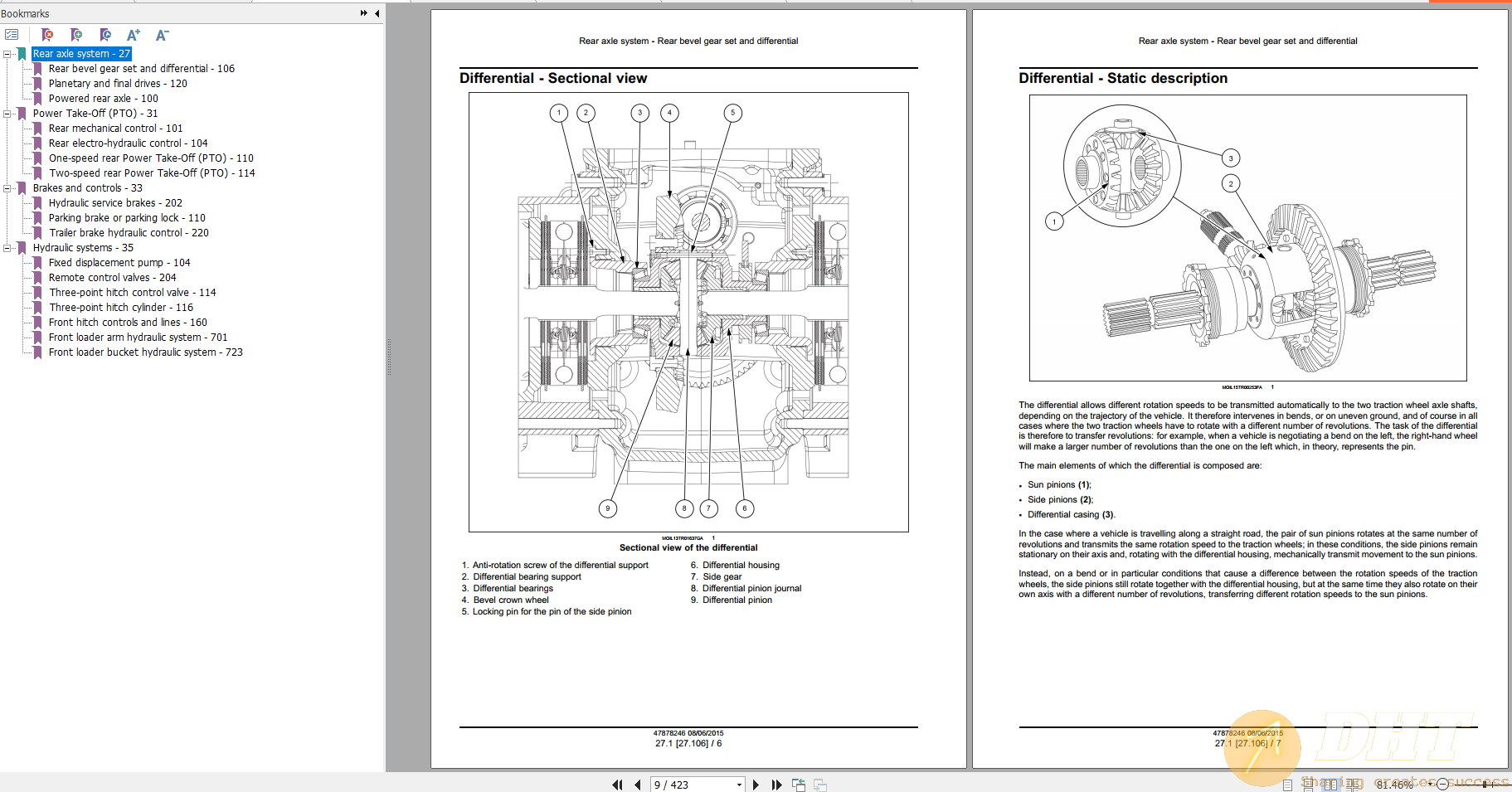Delete the selected bookmark
The height and width of the screenshot is (792, 1512).
(47, 35)
